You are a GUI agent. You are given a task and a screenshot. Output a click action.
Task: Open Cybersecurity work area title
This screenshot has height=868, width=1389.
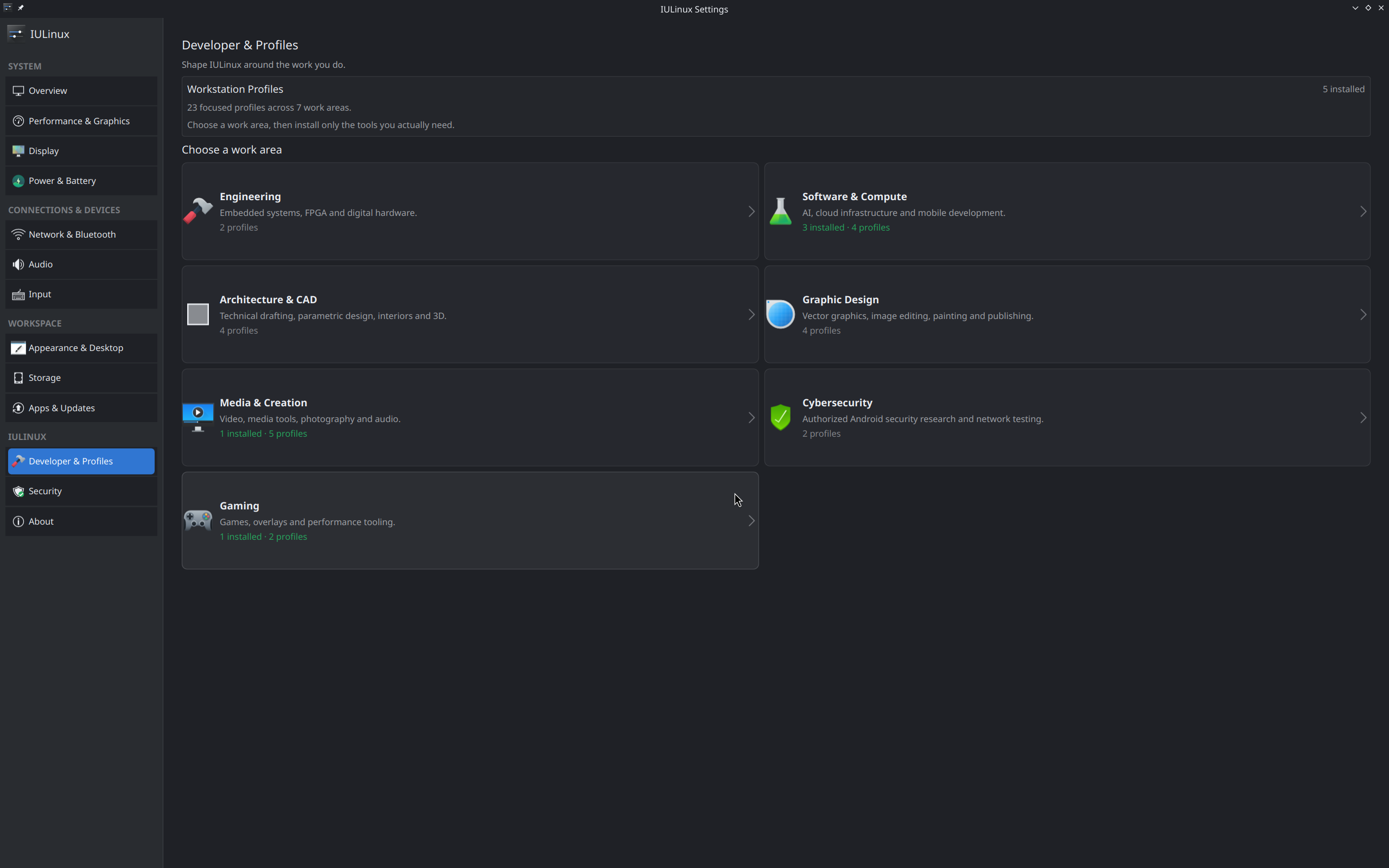(837, 403)
